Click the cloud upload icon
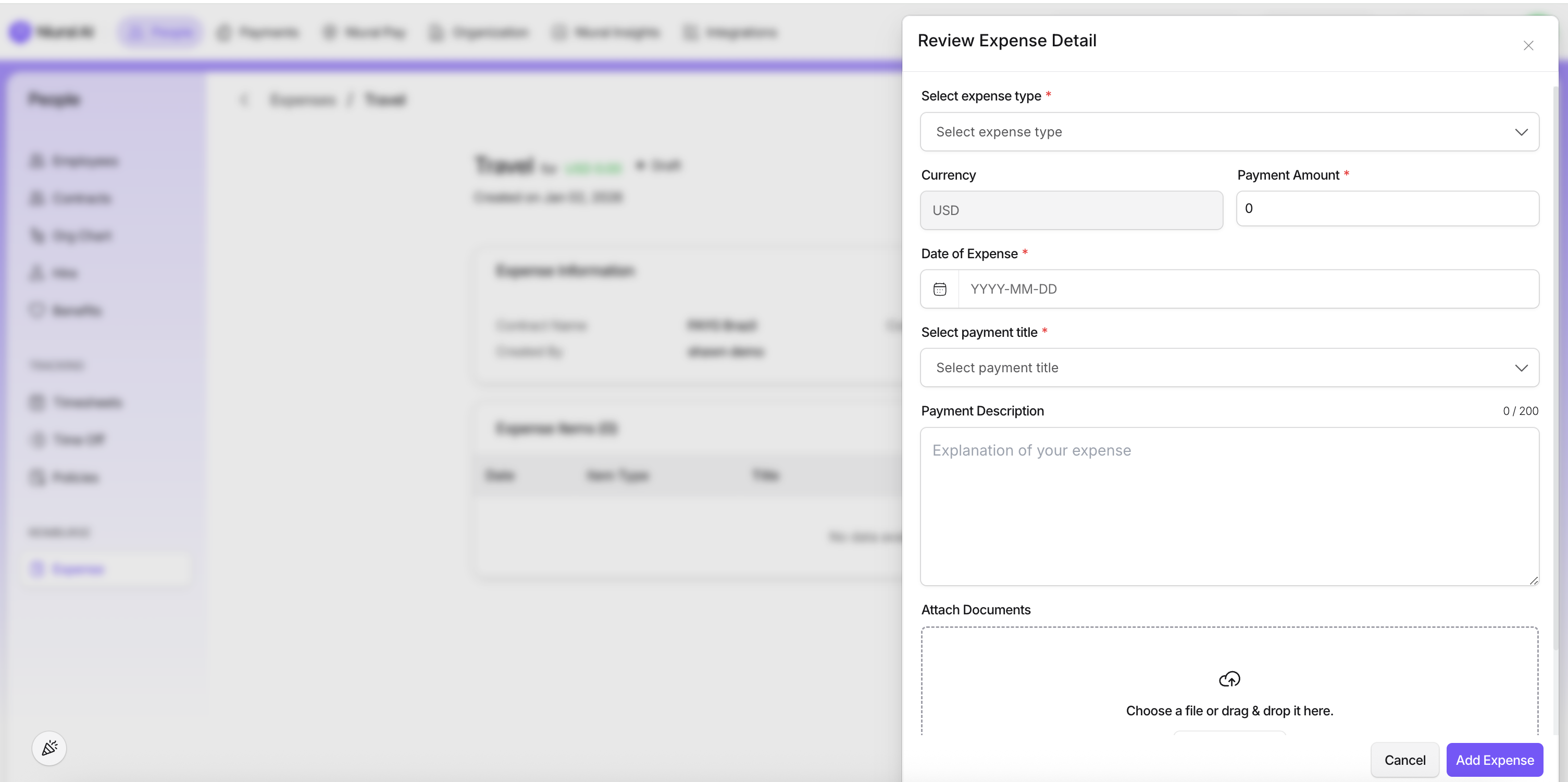This screenshot has height=782, width=1568. [1229, 678]
